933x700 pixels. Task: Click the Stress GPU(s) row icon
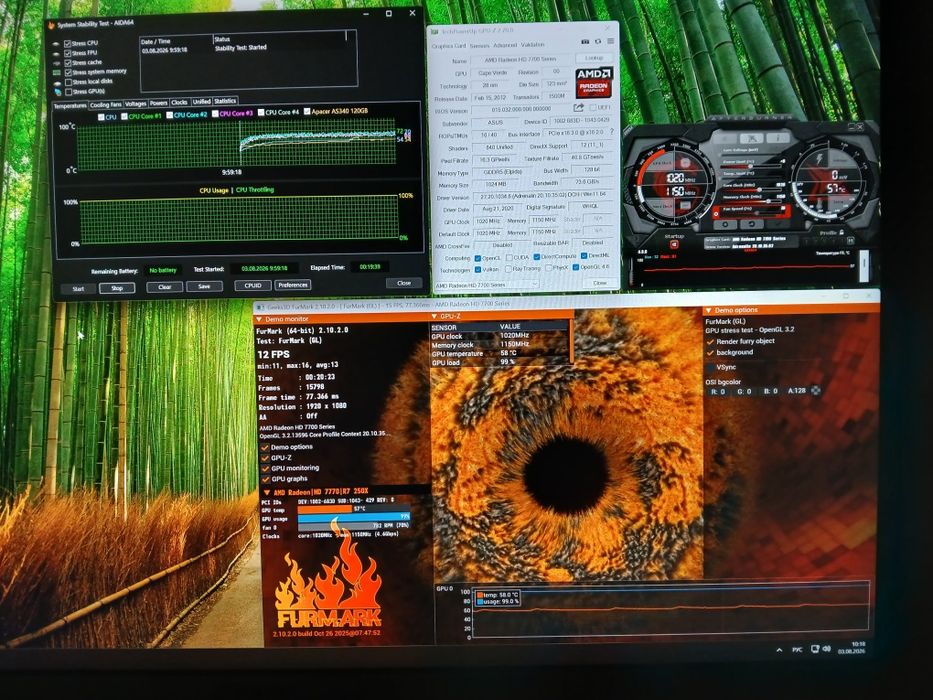point(57,92)
